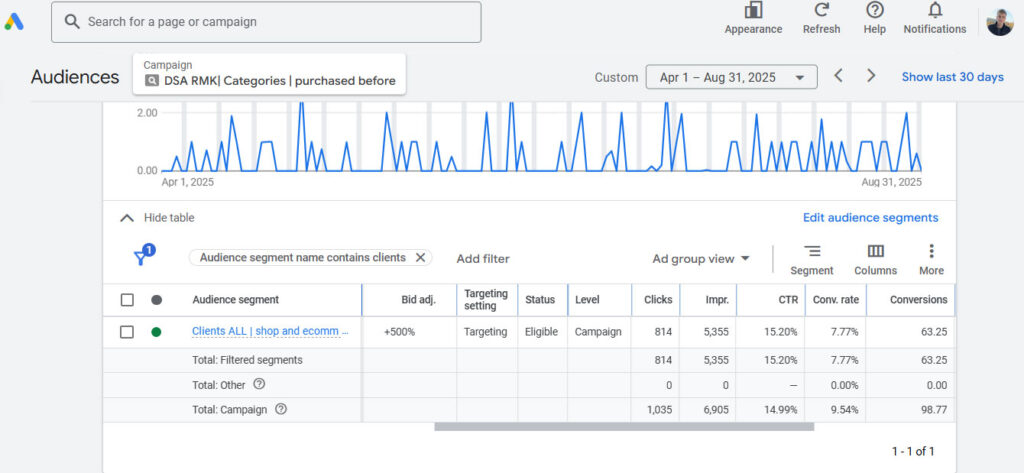Sort by the Conversions column header

pos(917,300)
